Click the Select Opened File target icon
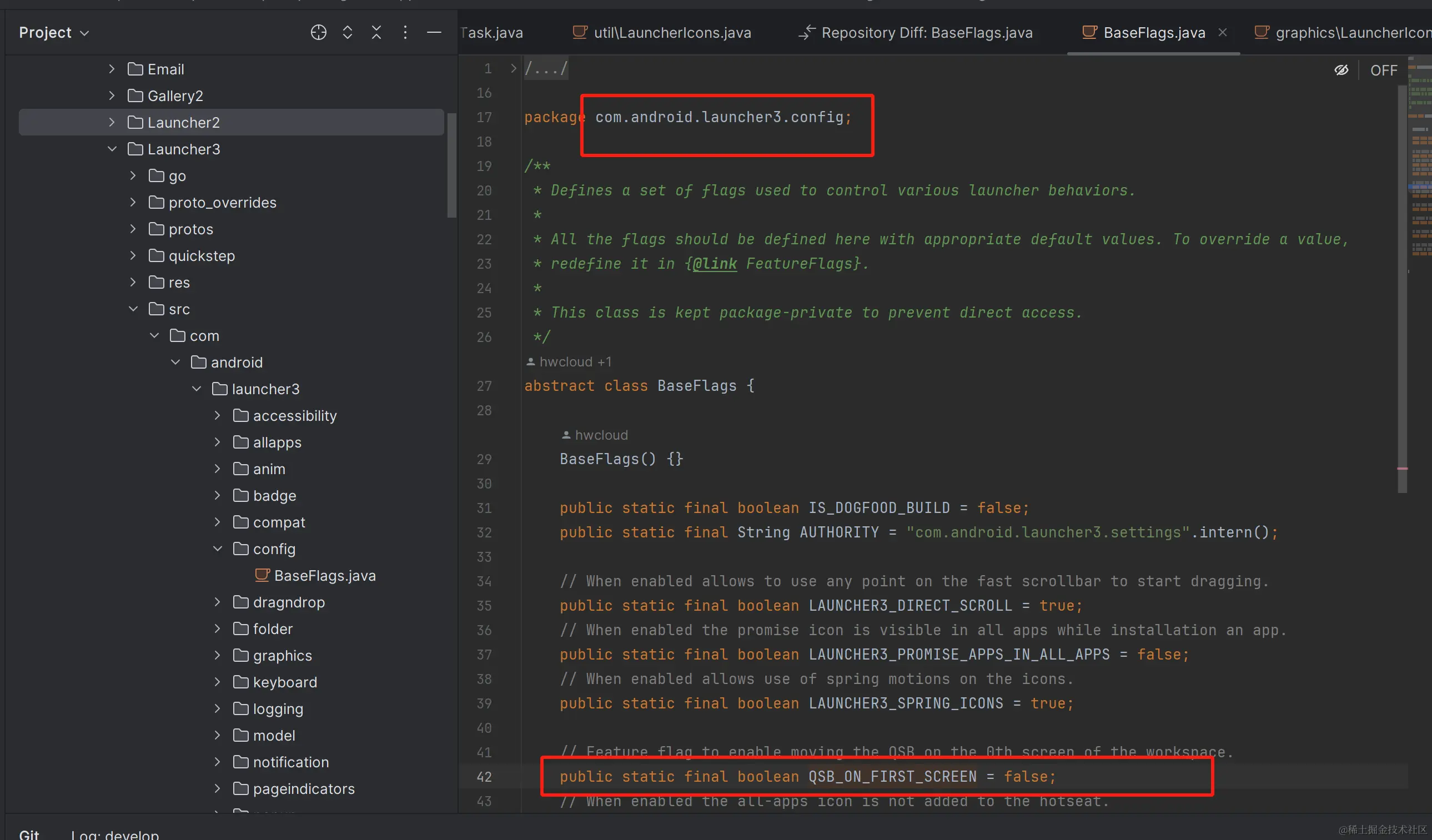 pyautogui.click(x=318, y=32)
